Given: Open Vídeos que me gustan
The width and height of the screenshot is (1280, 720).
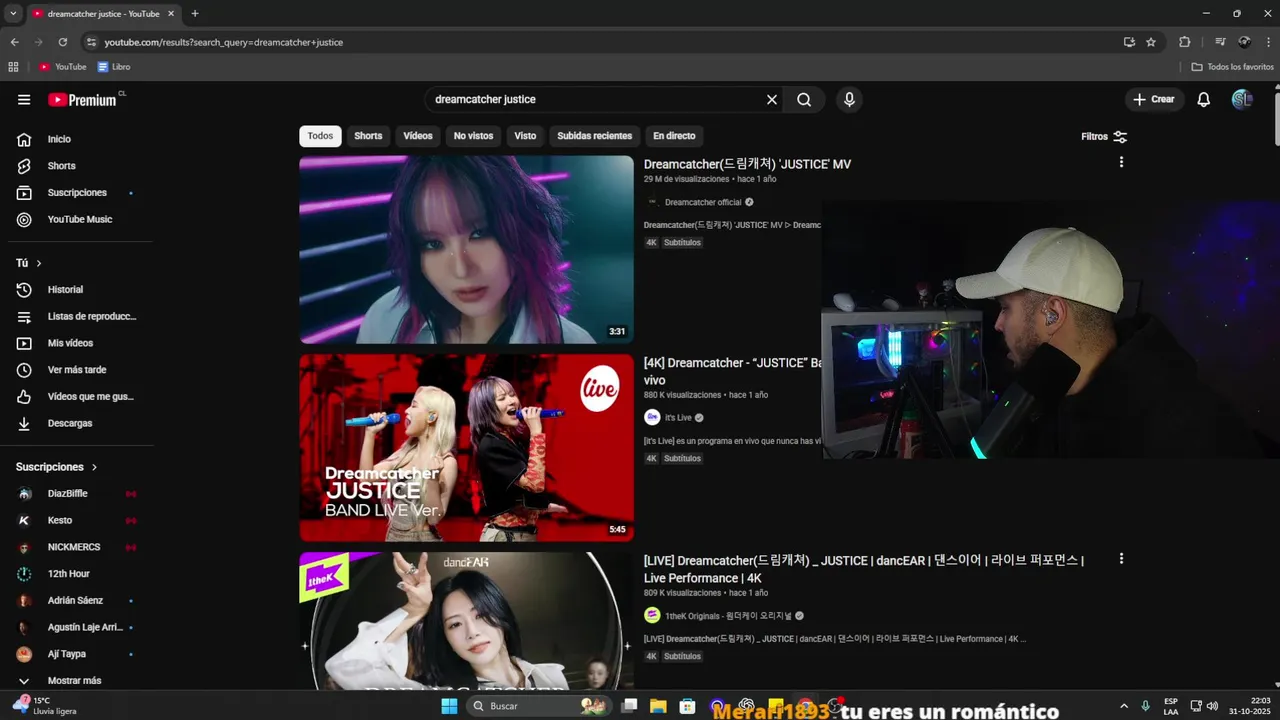Looking at the screenshot, I should tap(78, 396).
